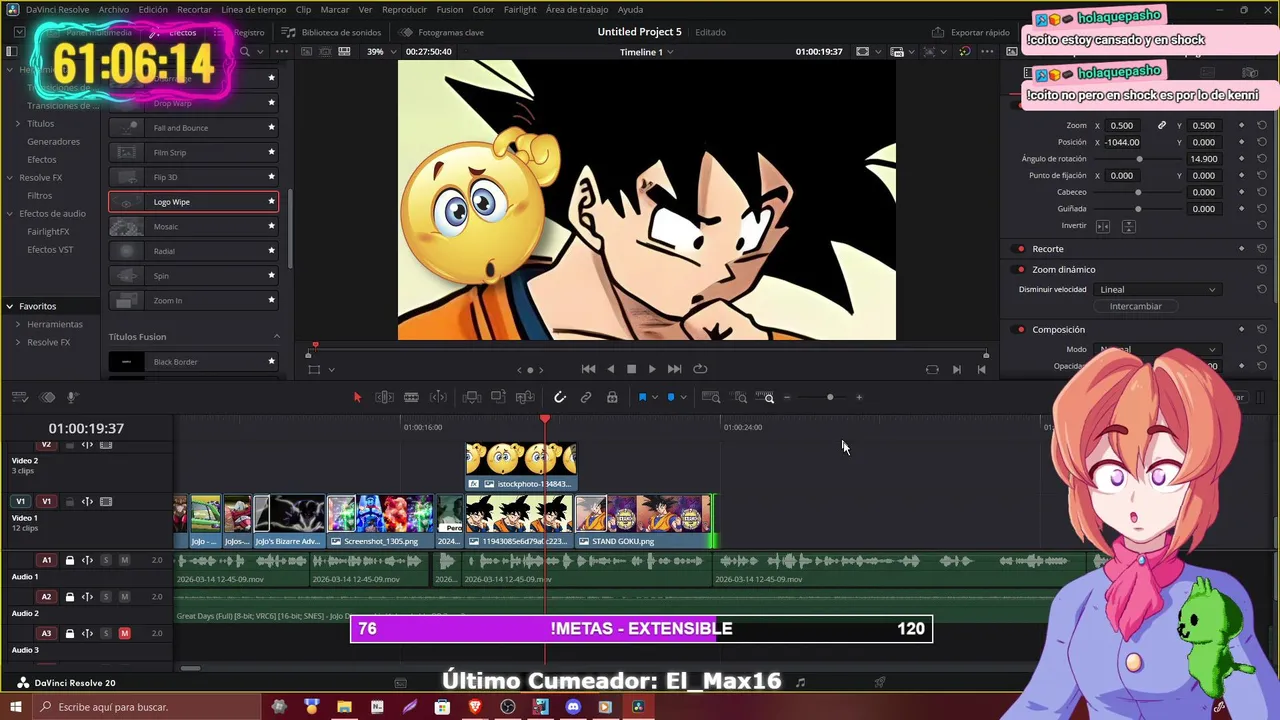This screenshot has height=720, width=1280.
Task: Unlock the Audio 2 track
Action: point(69,597)
